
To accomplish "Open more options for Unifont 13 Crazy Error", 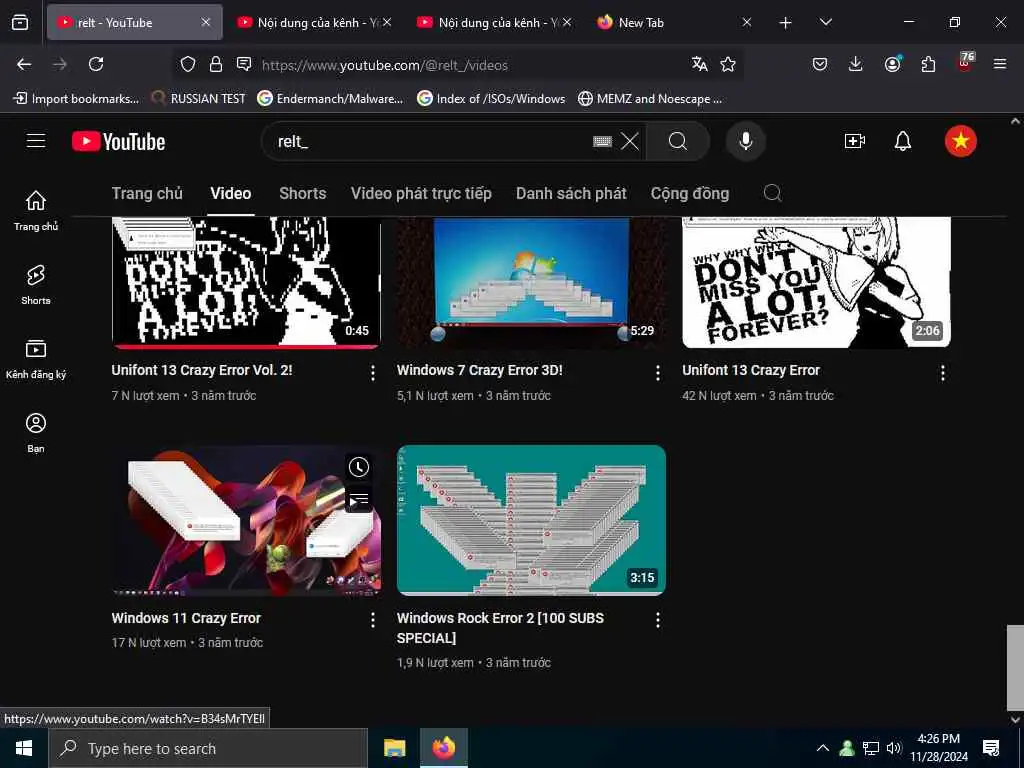I will pyautogui.click(x=942, y=373).
